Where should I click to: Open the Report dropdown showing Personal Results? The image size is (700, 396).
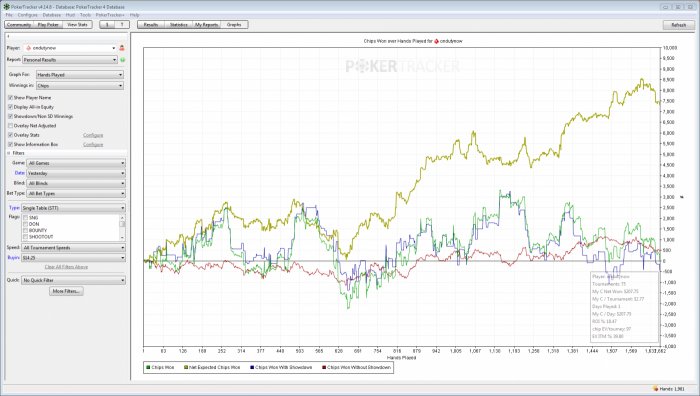click(70, 60)
